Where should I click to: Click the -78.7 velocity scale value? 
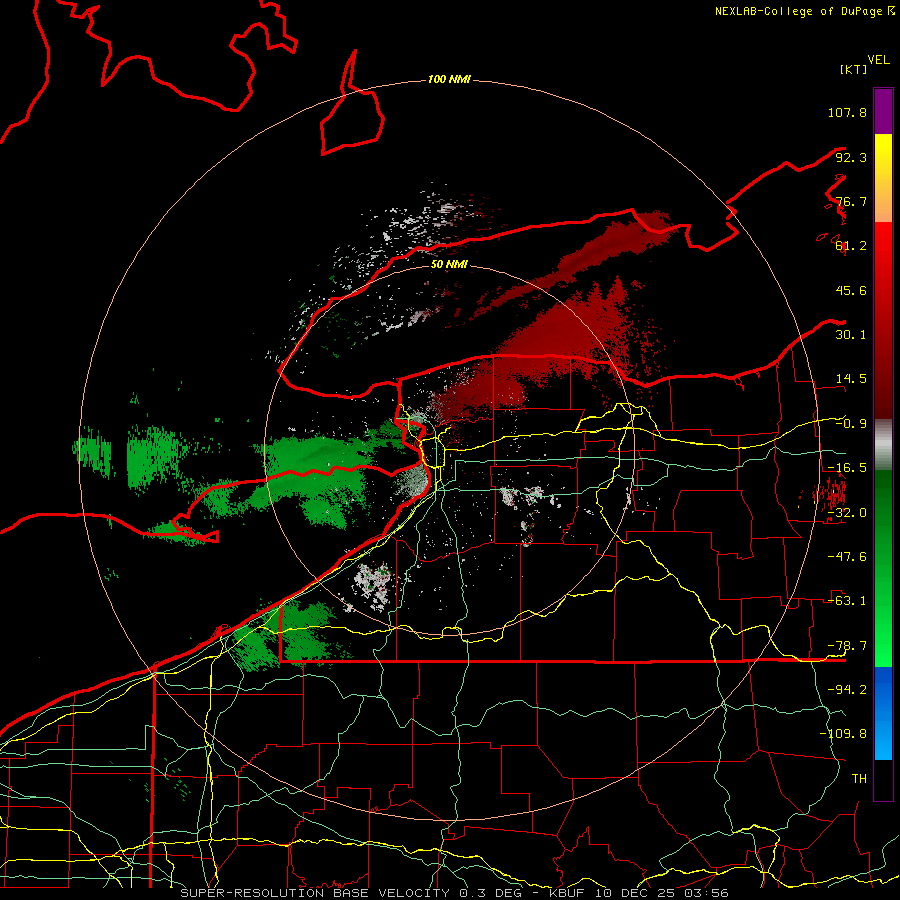click(847, 646)
